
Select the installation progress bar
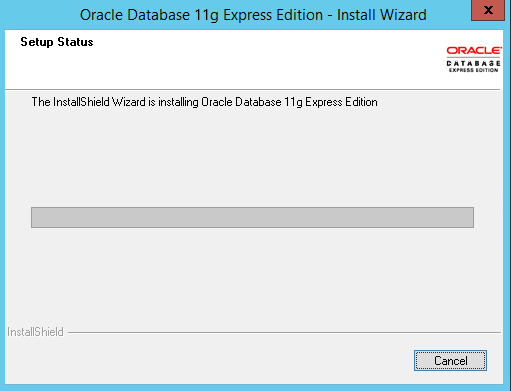tap(252, 217)
